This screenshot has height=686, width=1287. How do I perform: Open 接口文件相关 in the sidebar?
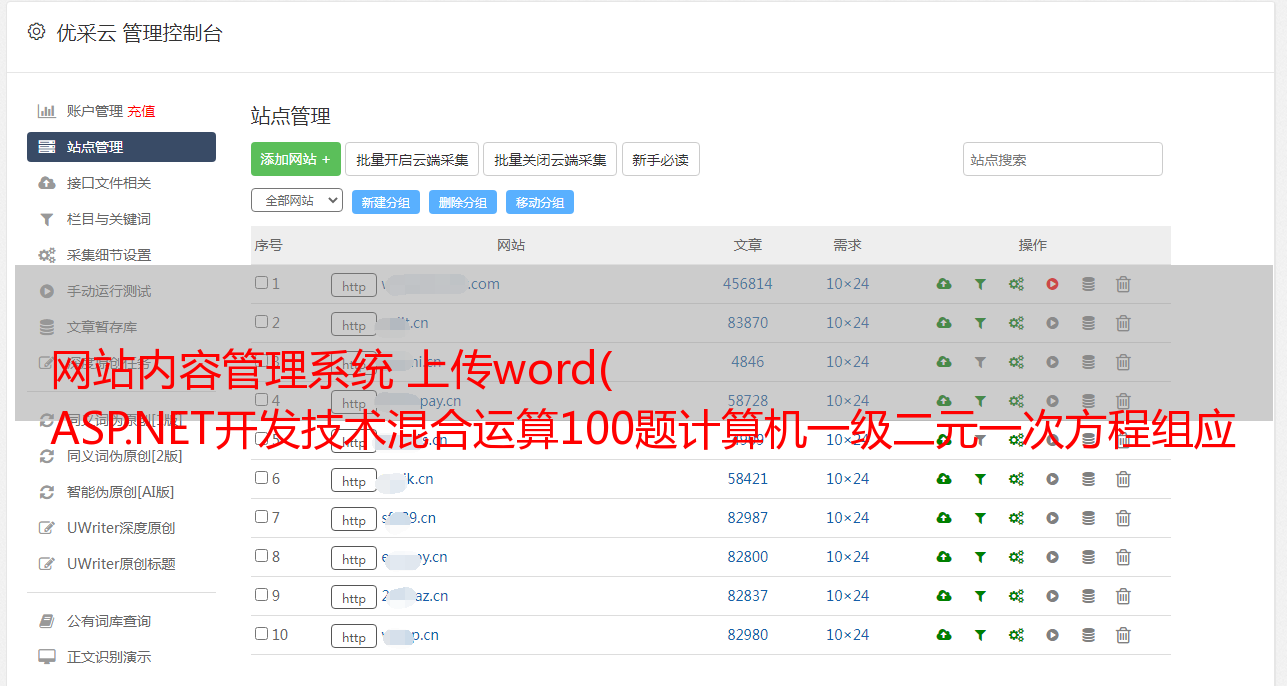pos(109,183)
